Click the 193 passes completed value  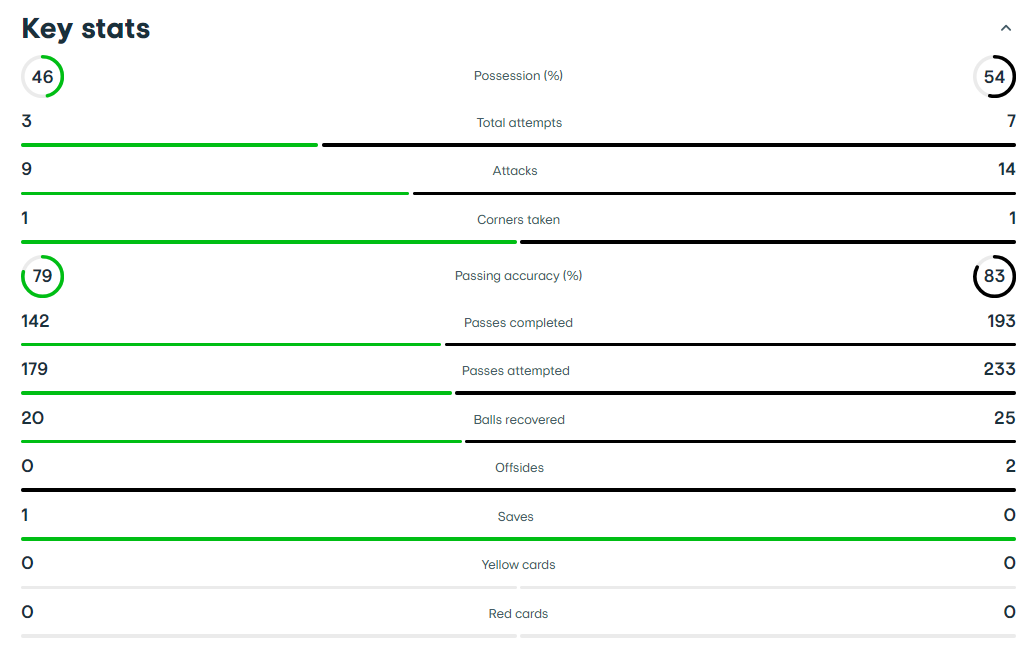(1001, 321)
